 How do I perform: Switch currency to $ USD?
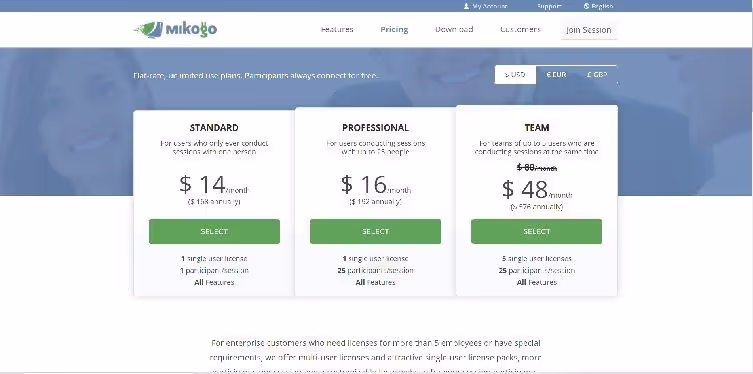[x=515, y=74]
